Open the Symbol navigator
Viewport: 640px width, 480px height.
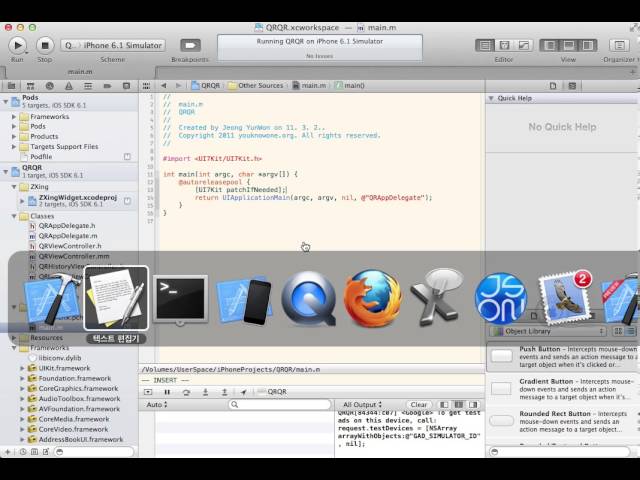coord(31,86)
